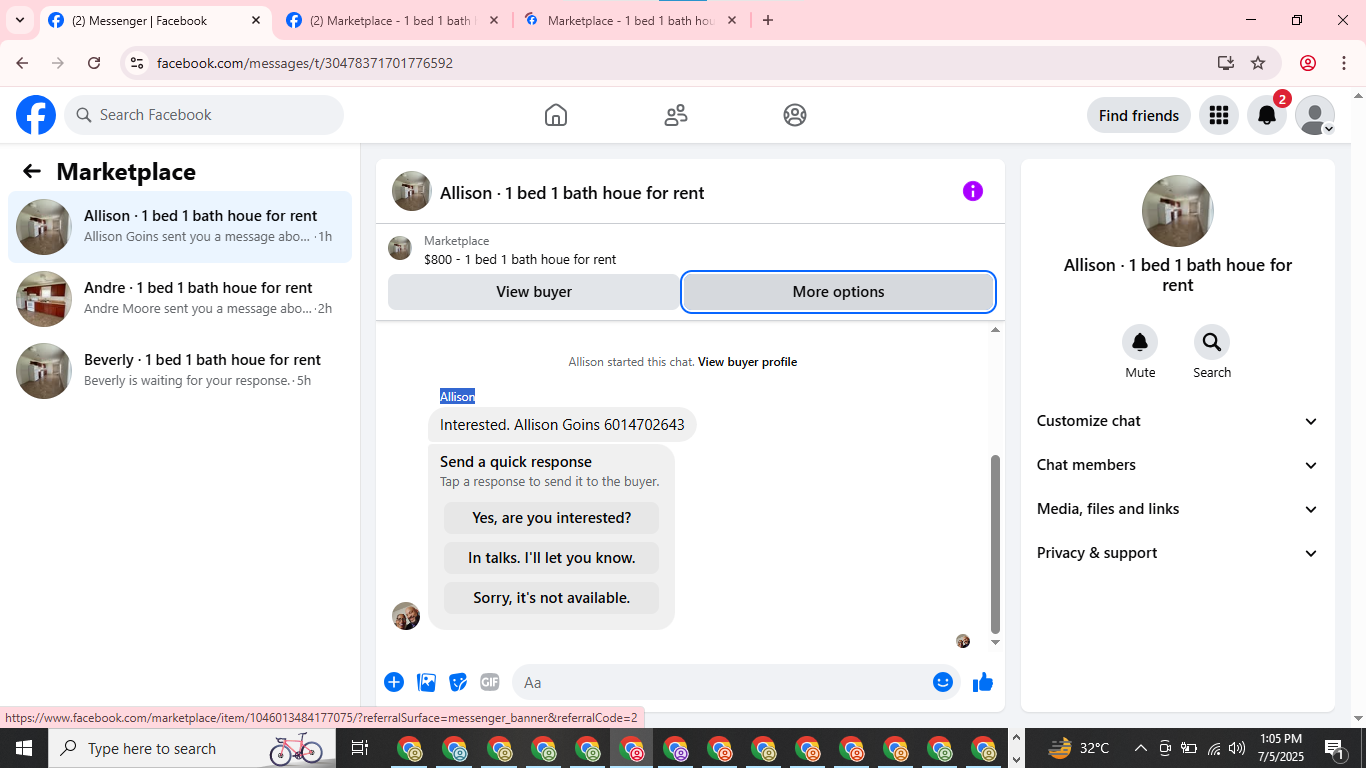Send quick response 'Yes, are you interested?'
Viewport: 1366px width, 768px height.
coord(552,518)
